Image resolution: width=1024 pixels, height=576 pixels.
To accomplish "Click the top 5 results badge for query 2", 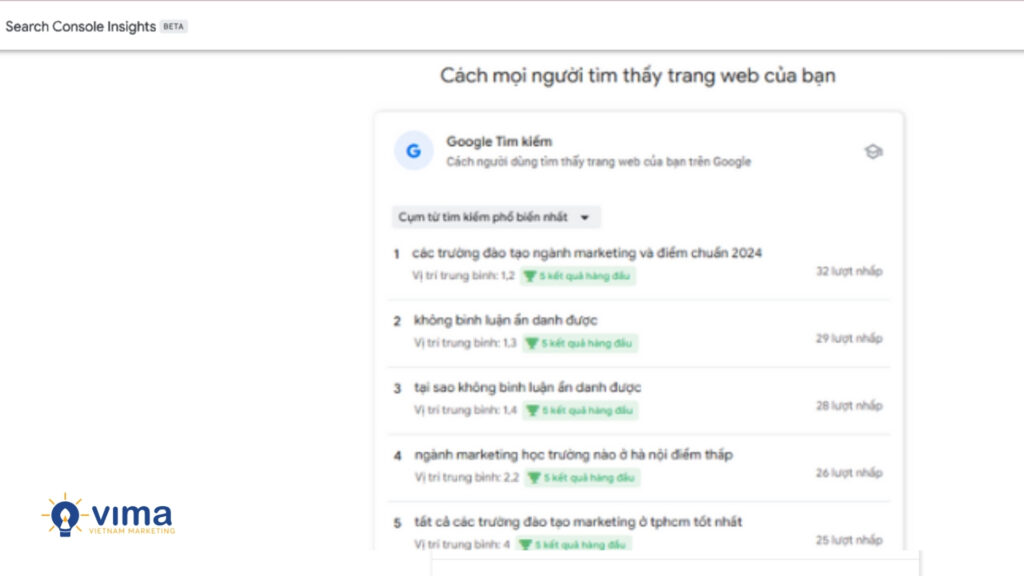I will [x=580, y=344].
